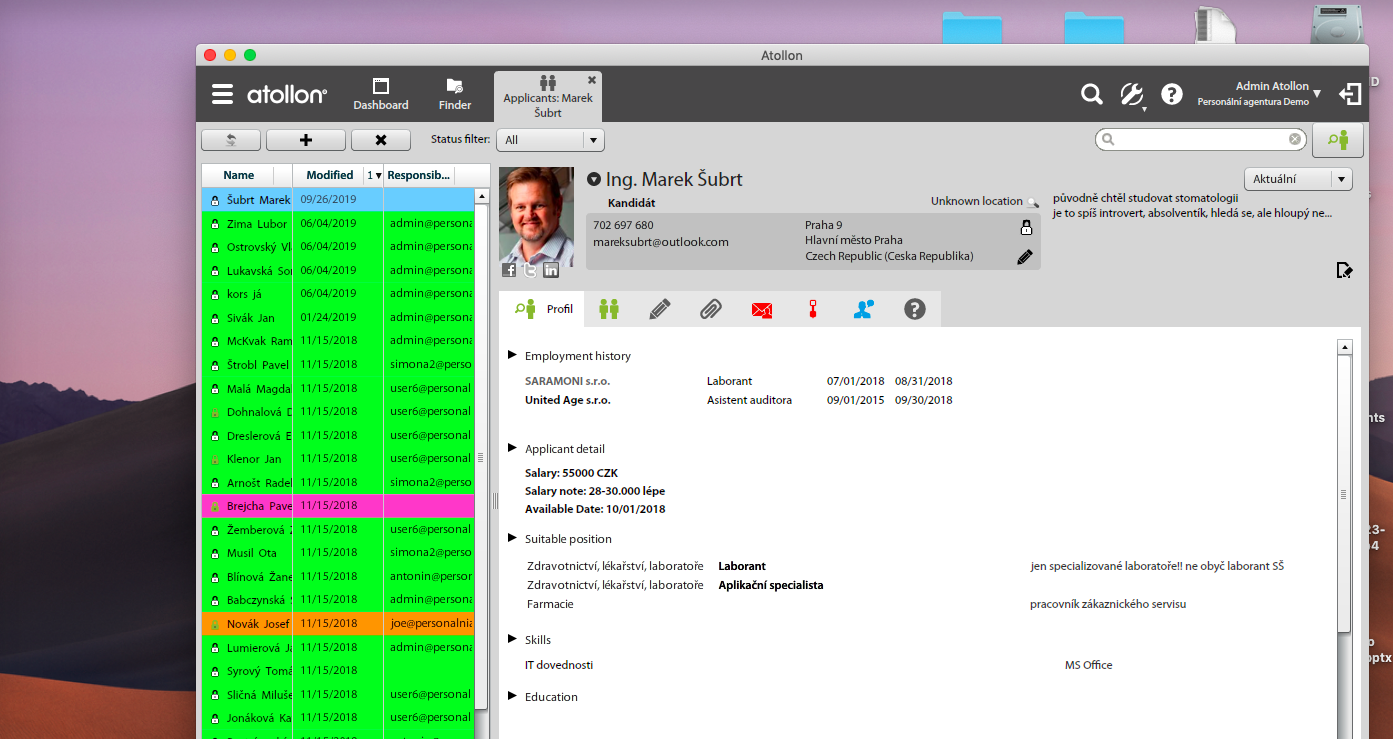The height and width of the screenshot is (739, 1393).
Task: Open the Aktuální dropdown
Action: pyautogui.click(x=1298, y=179)
